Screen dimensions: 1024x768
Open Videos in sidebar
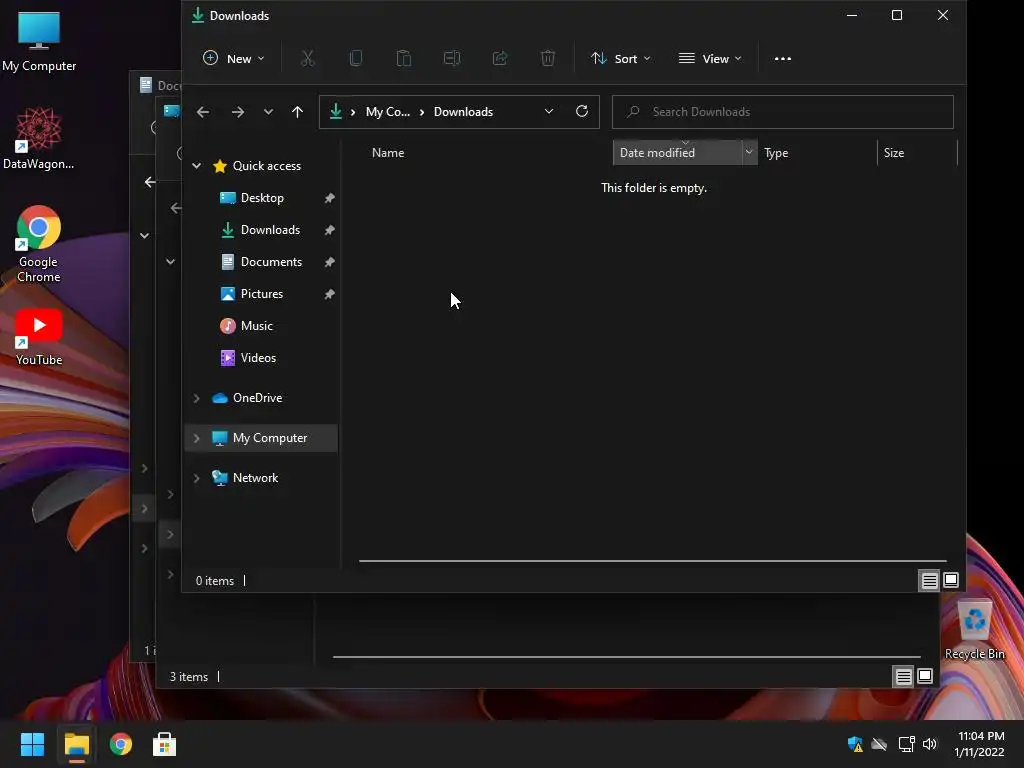(258, 358)
